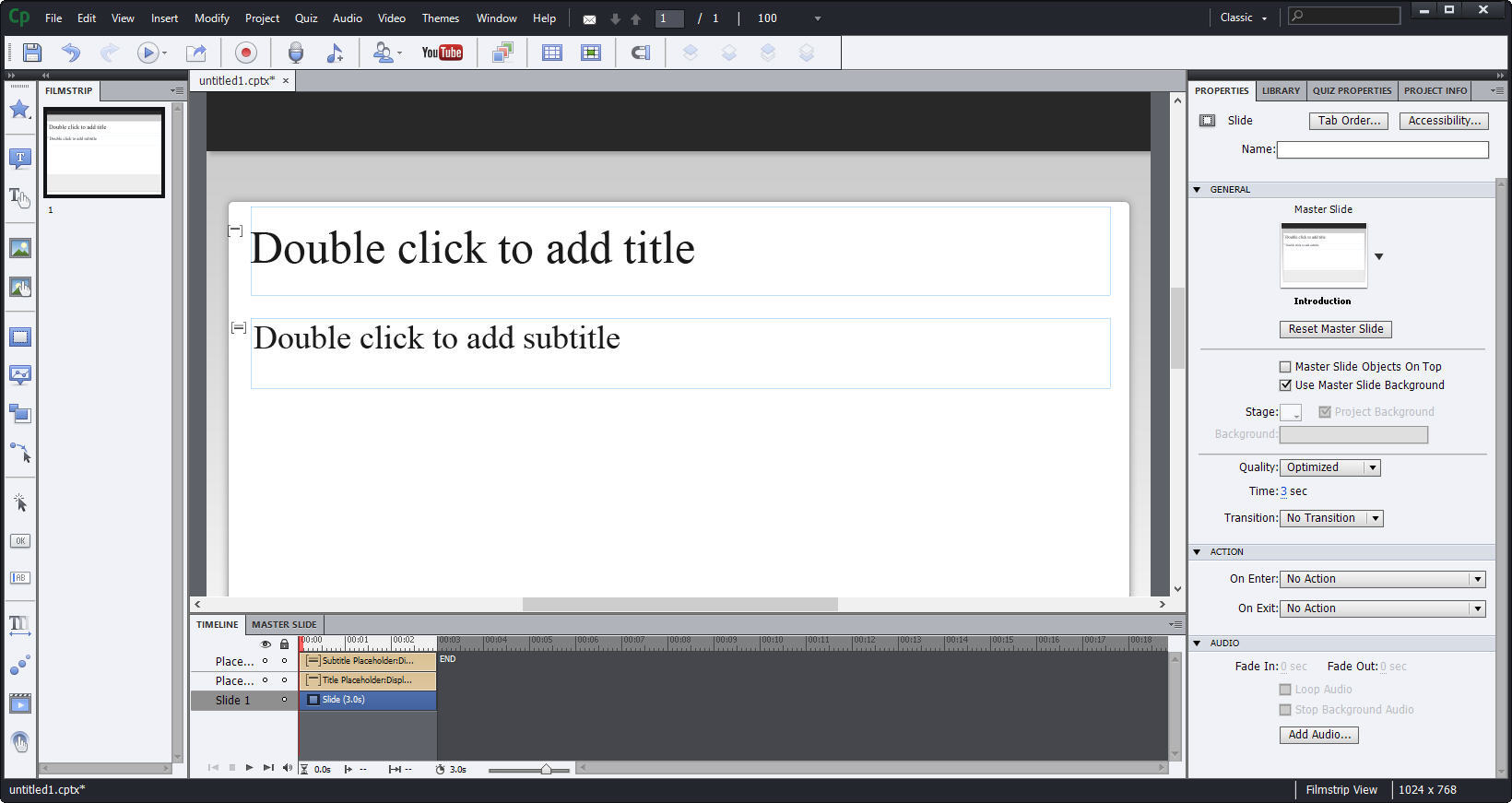Select the Highlight Box tool

(x=19, y=337)
